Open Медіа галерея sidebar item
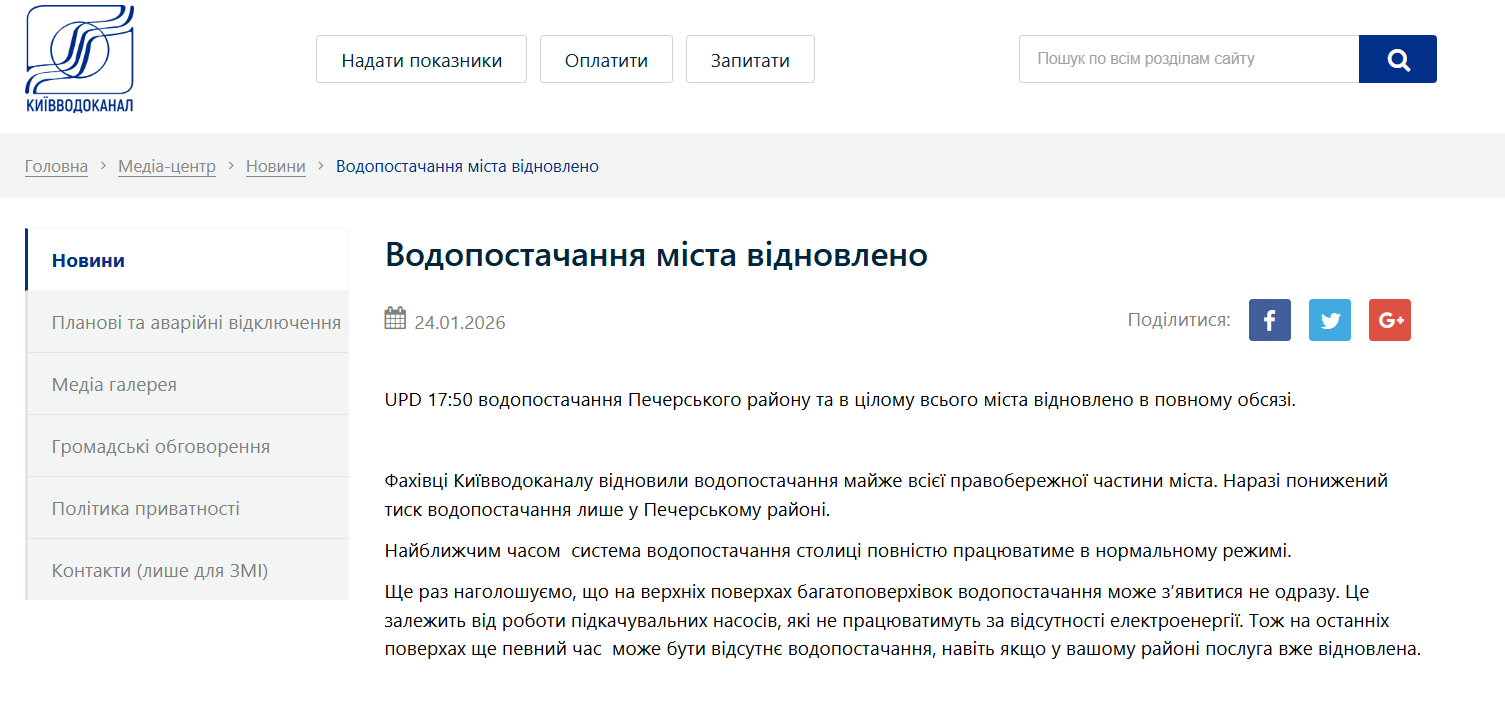The height and width of the screenshot is (708, 1505). 187,384
